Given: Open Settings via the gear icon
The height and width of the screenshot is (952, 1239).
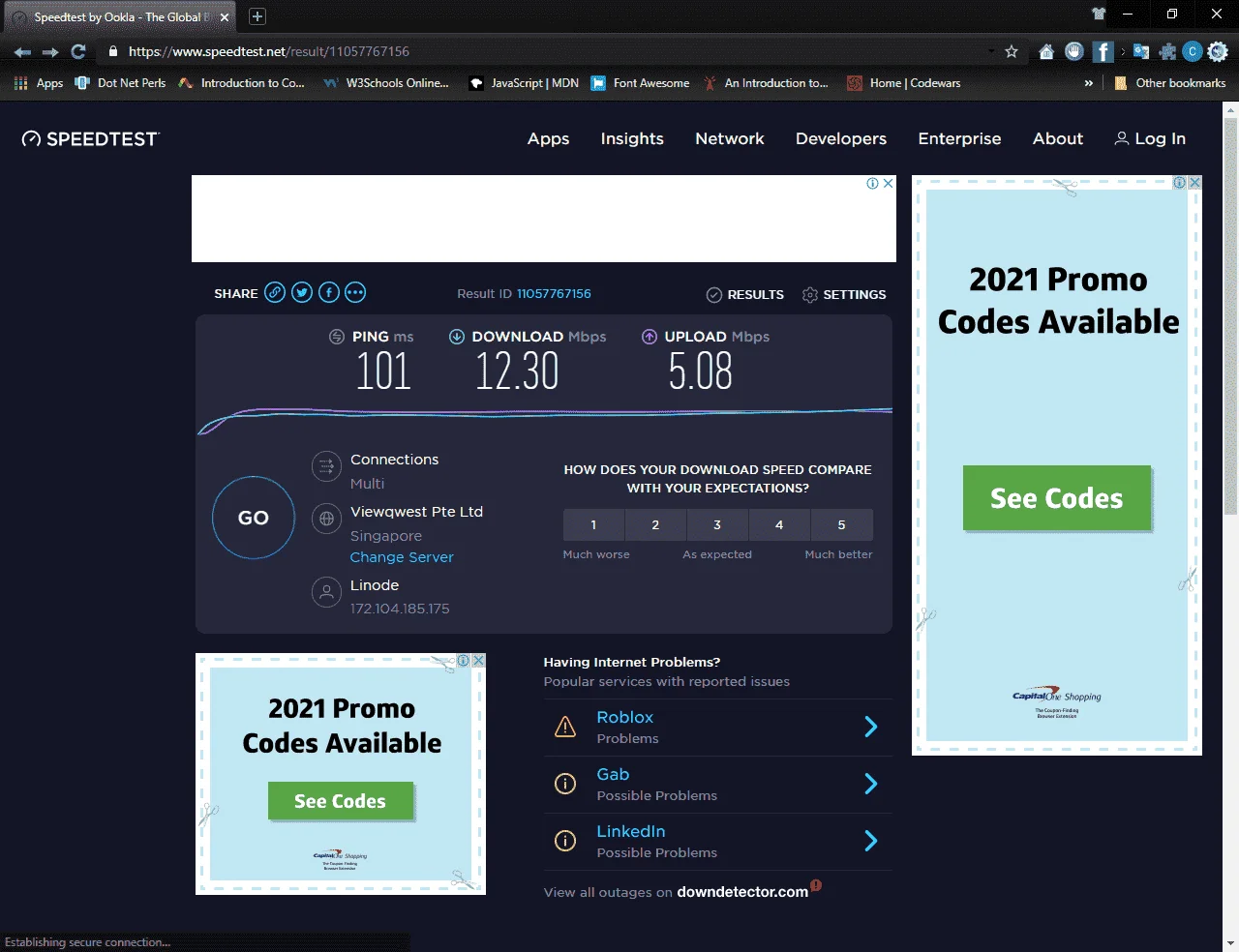Looking at the screenshot, I should (x=810, y=295).
